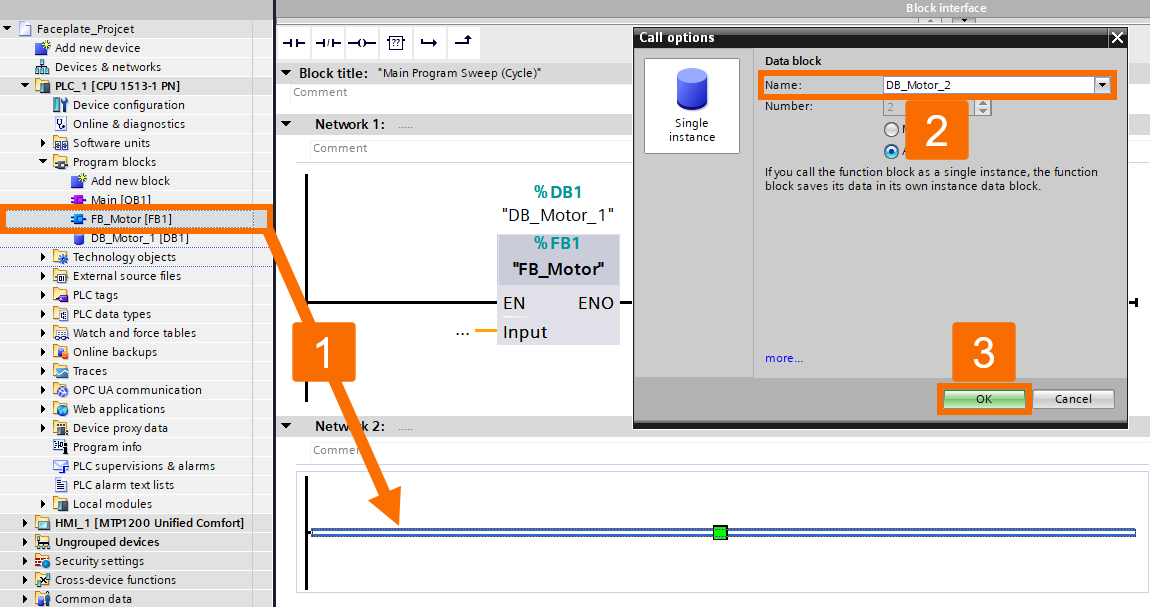Viewport: 1150px width, 607px height.
Task: Select the normally closed contact tool
Action: [x=327, y=42]
